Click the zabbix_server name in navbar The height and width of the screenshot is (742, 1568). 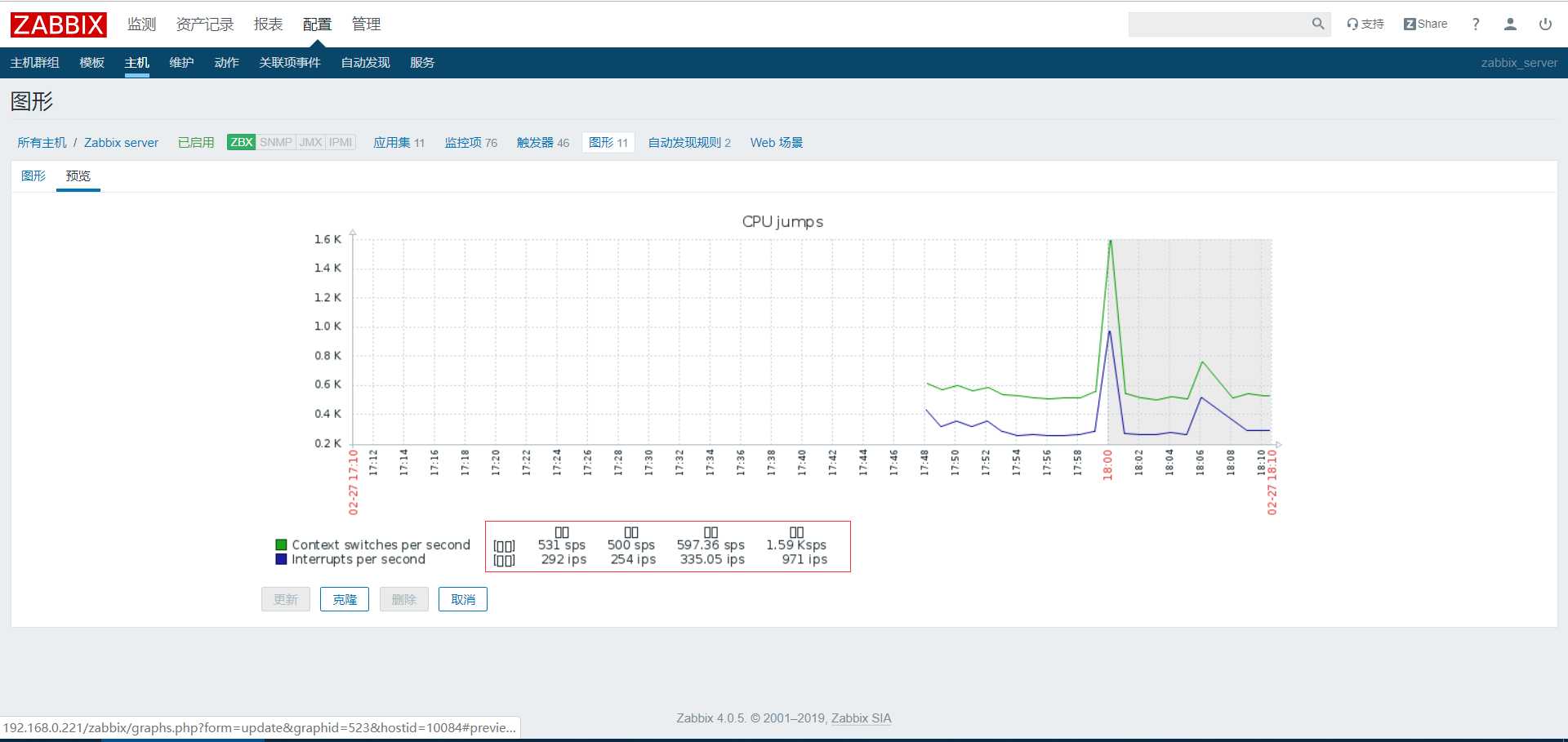click(x=1519, y=63)
